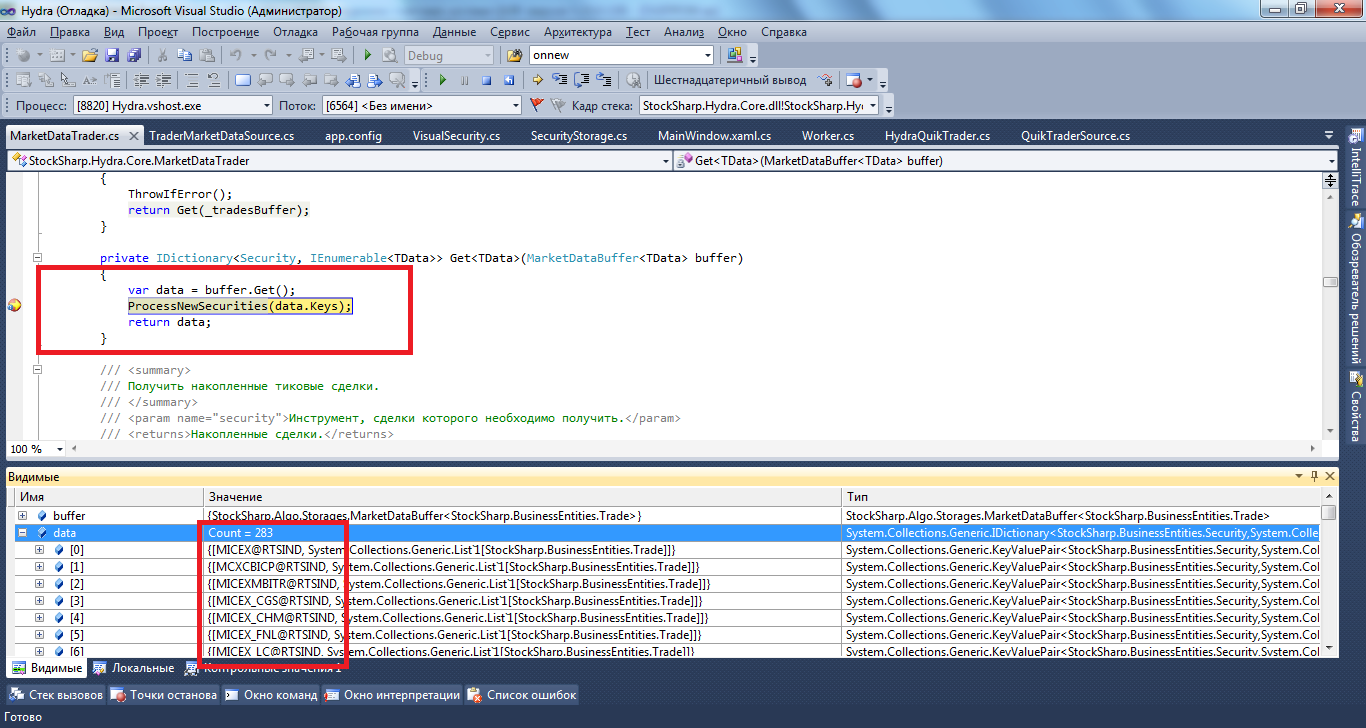Viewport: 1366px width, 728px height.
Task: Toggle Шестнадцатеричный вывод hexadecimal display
Action: (x=729, y=80)
